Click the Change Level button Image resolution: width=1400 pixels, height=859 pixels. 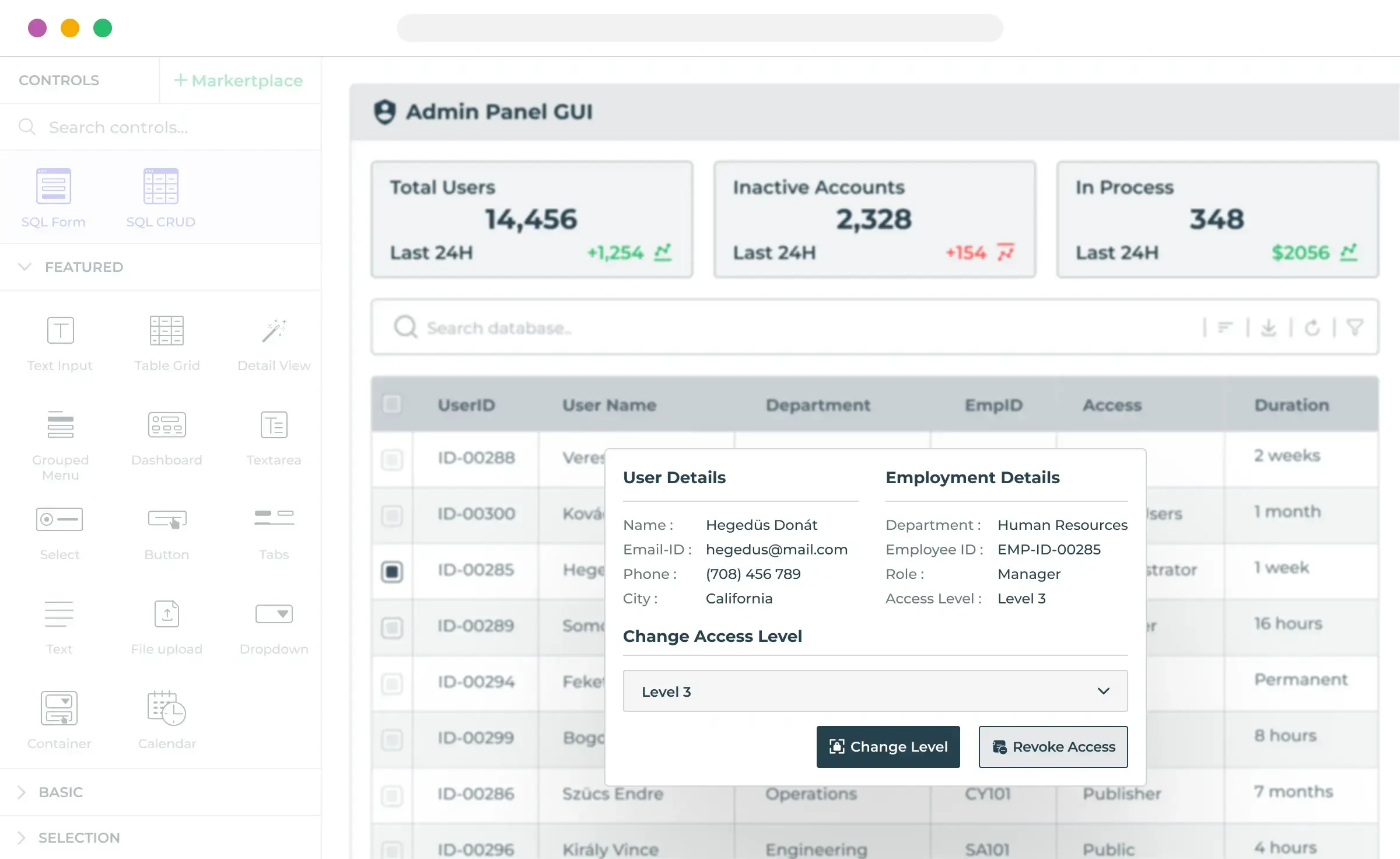pyautogui.click(x=888, y=746)
